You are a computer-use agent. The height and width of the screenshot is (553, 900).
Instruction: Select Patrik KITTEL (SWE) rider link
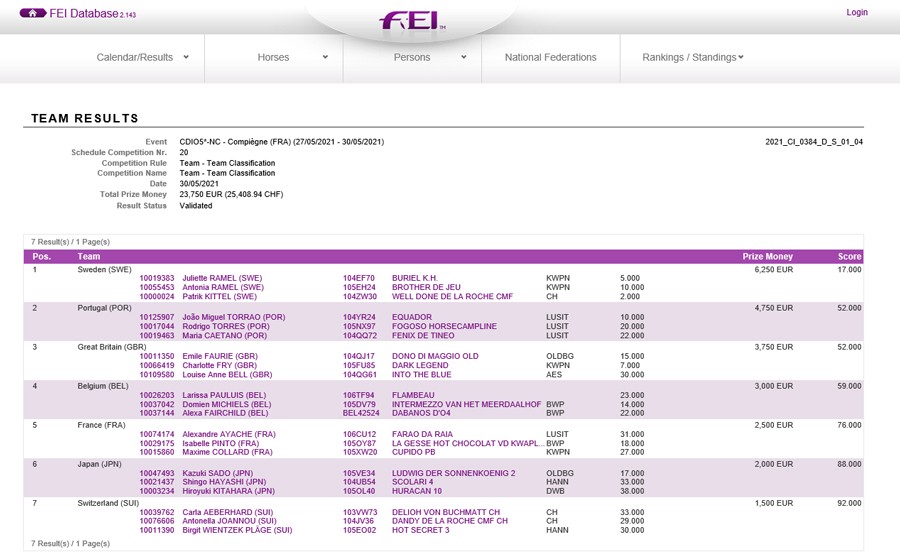click(219, 297)
